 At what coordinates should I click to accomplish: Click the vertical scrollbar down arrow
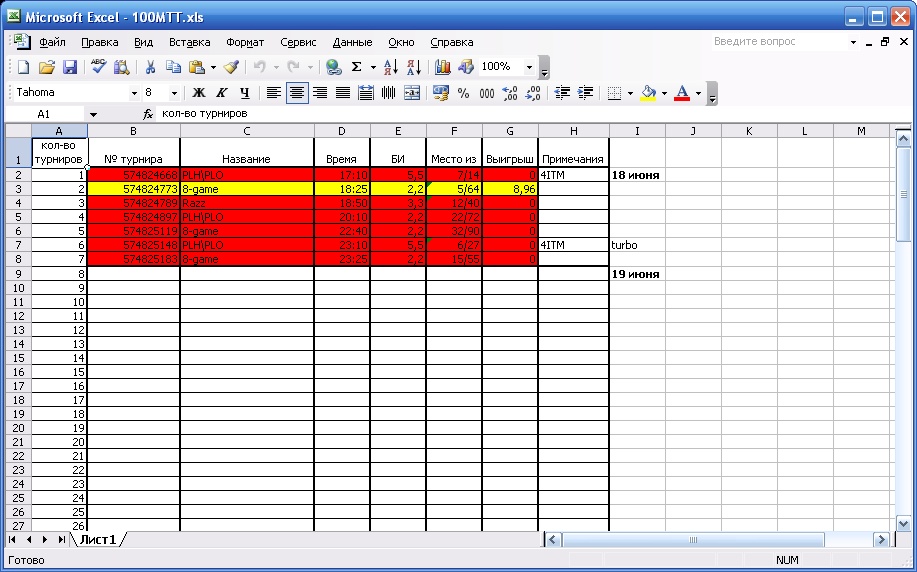click(903, 524)
